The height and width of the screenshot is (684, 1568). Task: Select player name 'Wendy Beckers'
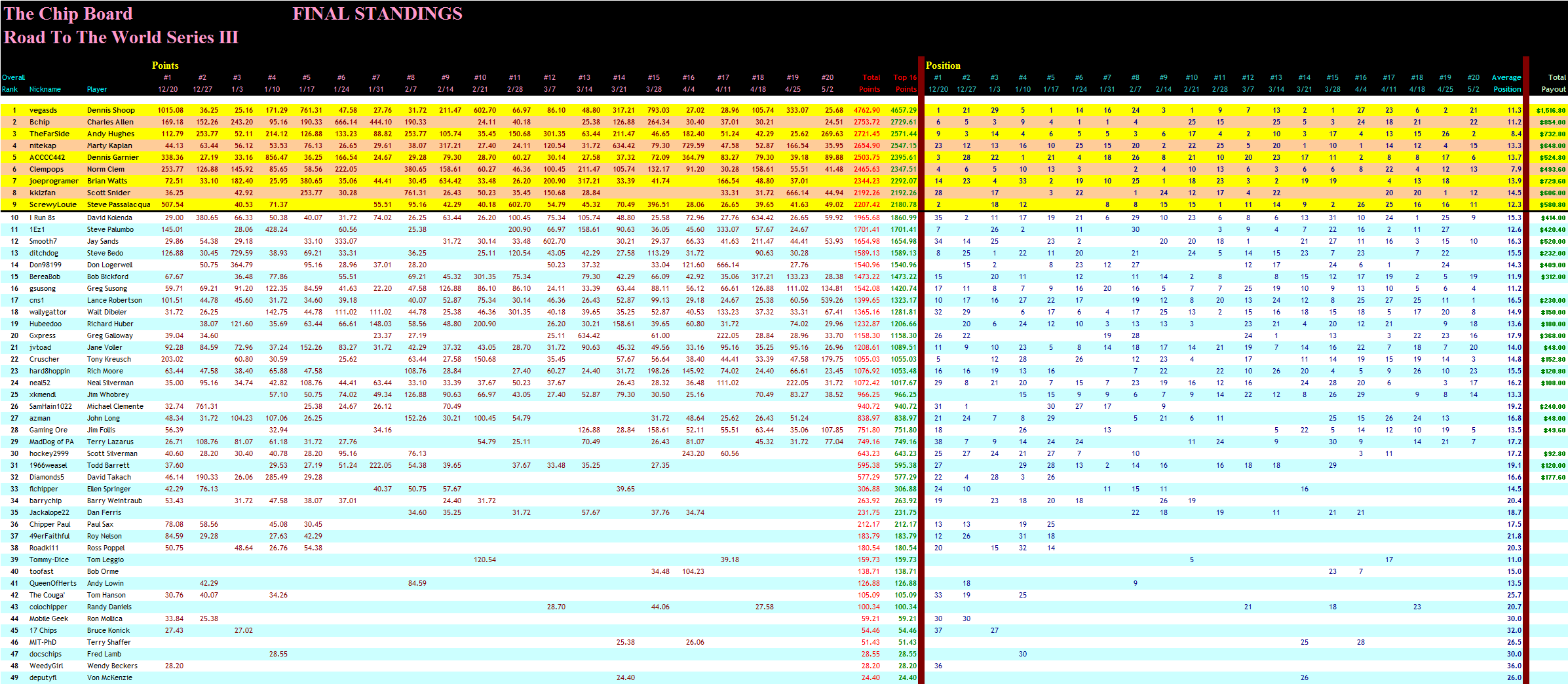(x=112, y=666)
